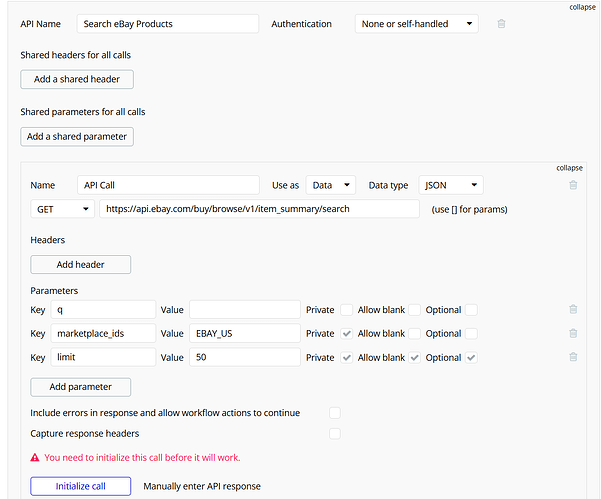Image resolution: width=601 pixels, height=499 pixels.
Task: Remove the limit parameter row
Action: tap(573, 357)
